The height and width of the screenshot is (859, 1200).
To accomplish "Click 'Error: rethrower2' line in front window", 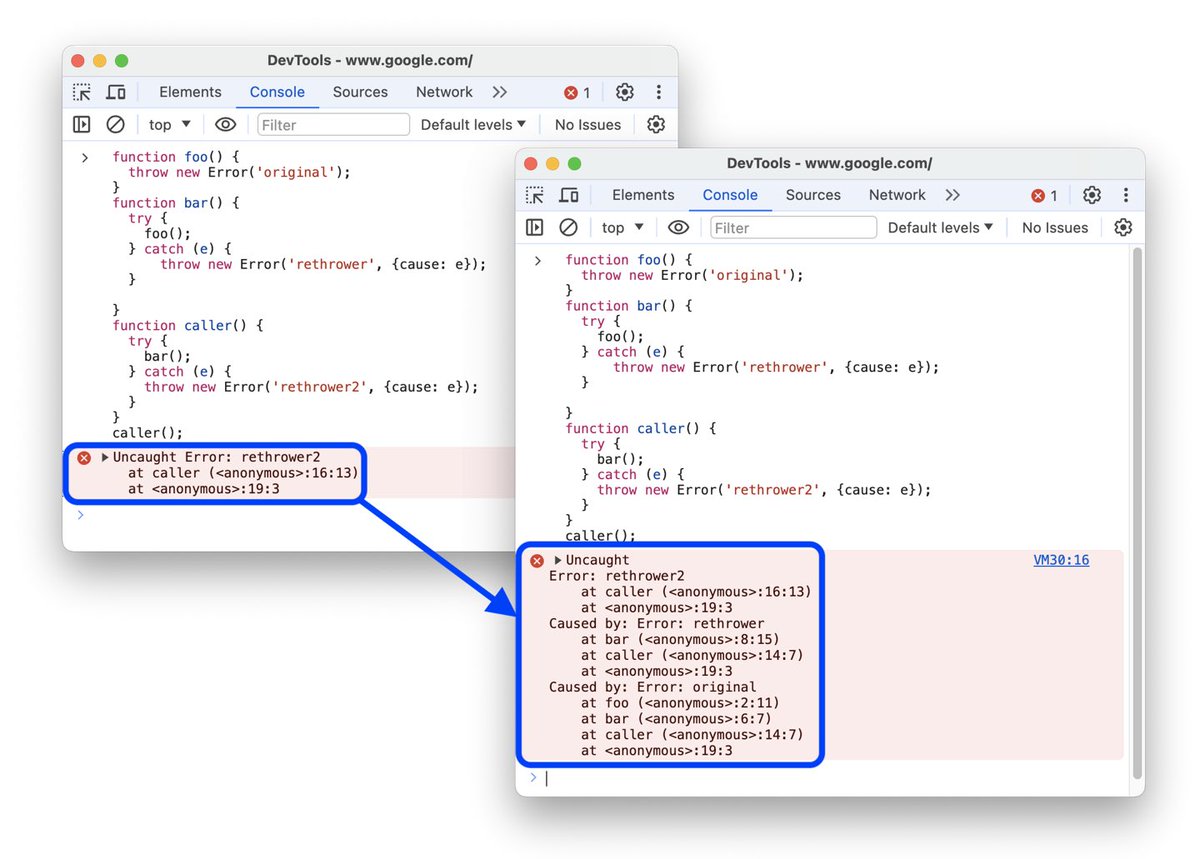I will (x=617, y=577).
